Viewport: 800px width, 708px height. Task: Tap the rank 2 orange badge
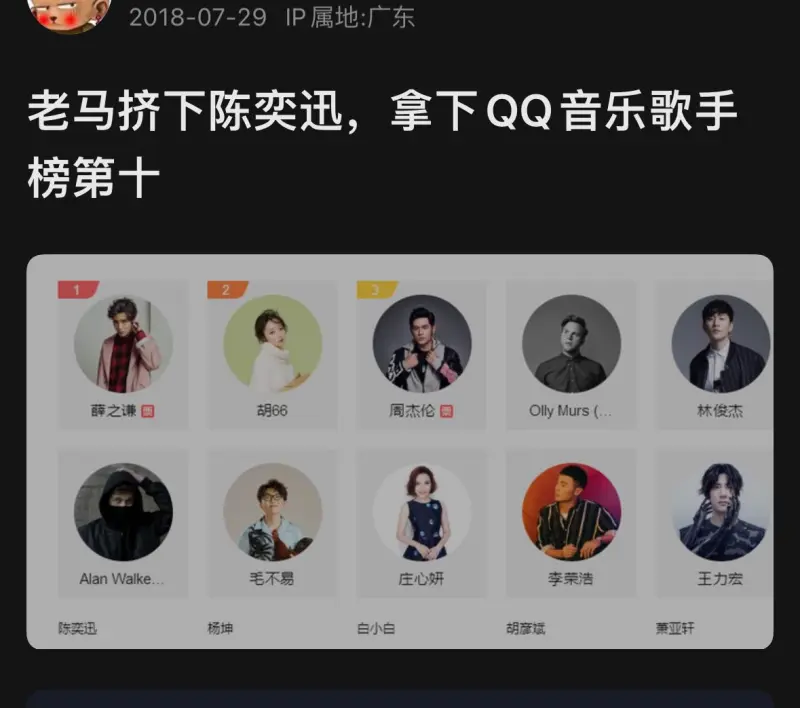tap(228, 290)
